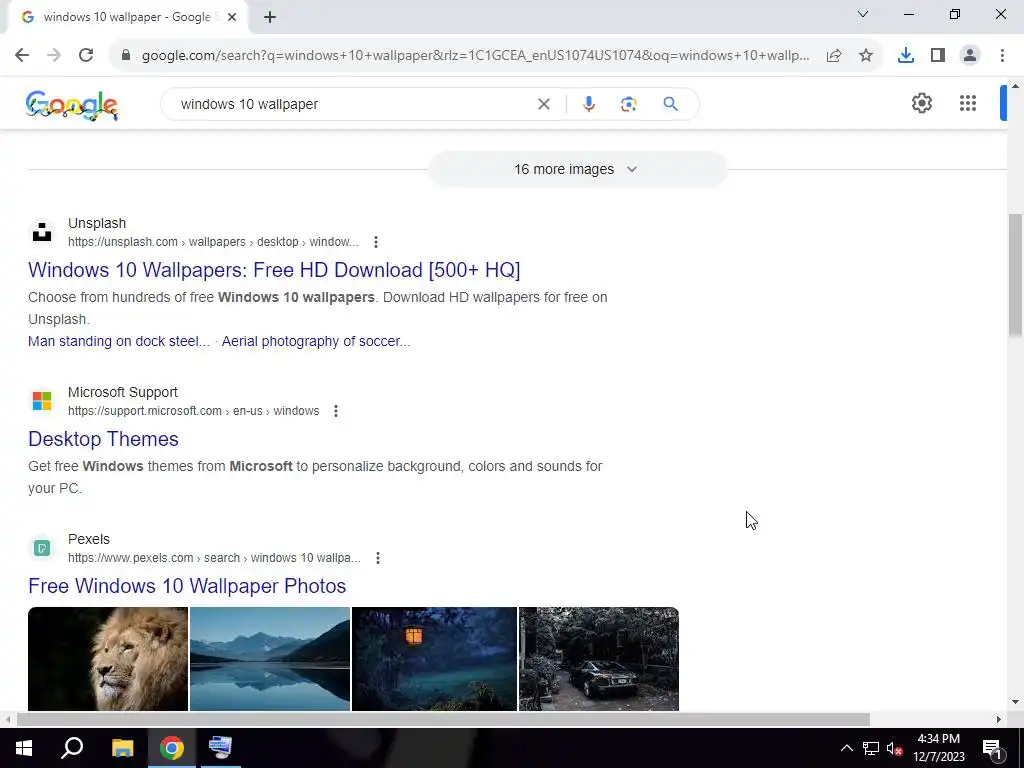Search by image with Google Lens
The height and width of the screenshot is (768, 1024).
pyautogui.click(x=628, y=104)
